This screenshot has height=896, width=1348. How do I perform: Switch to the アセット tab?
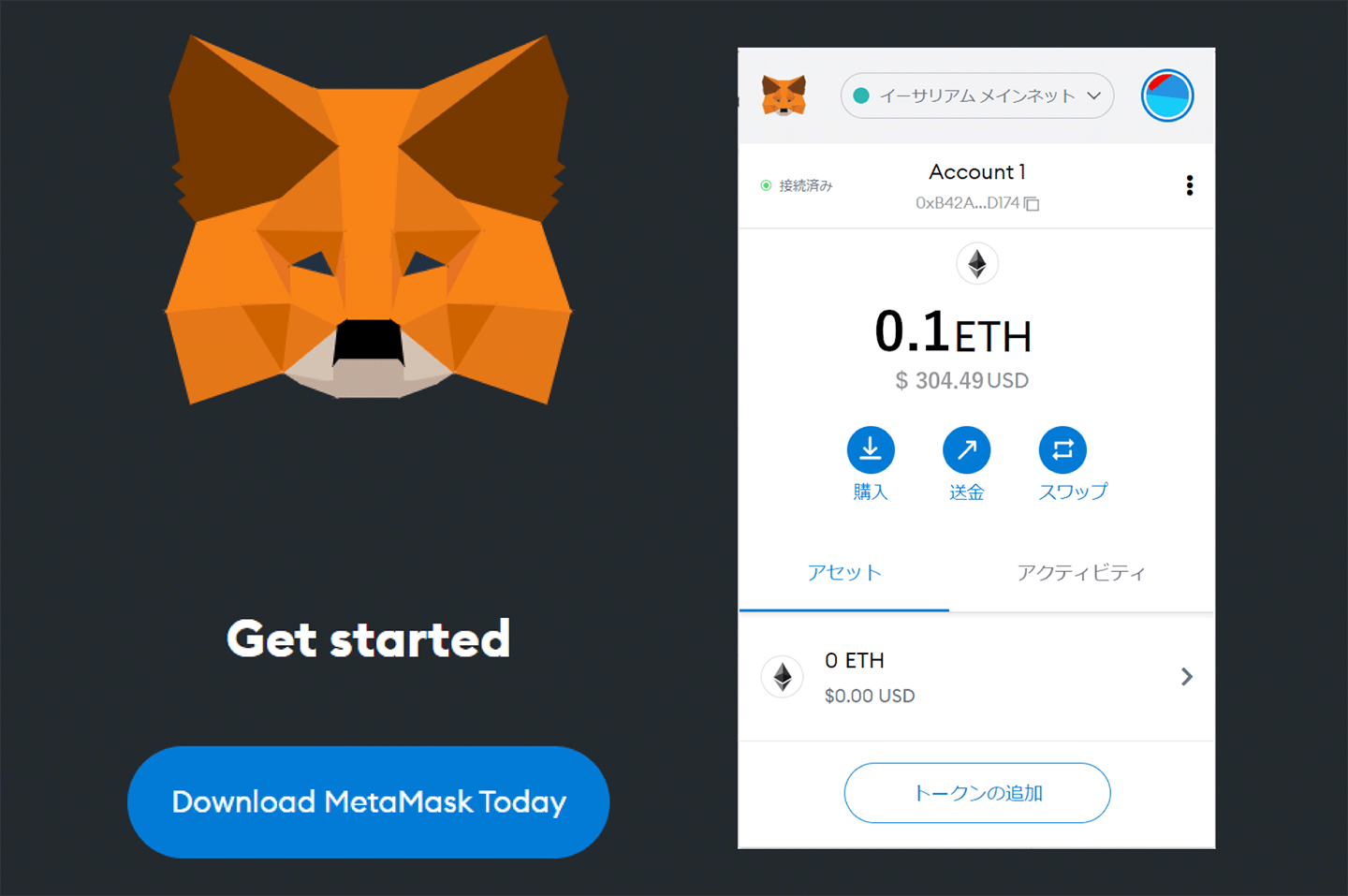(x=844, y=573)
